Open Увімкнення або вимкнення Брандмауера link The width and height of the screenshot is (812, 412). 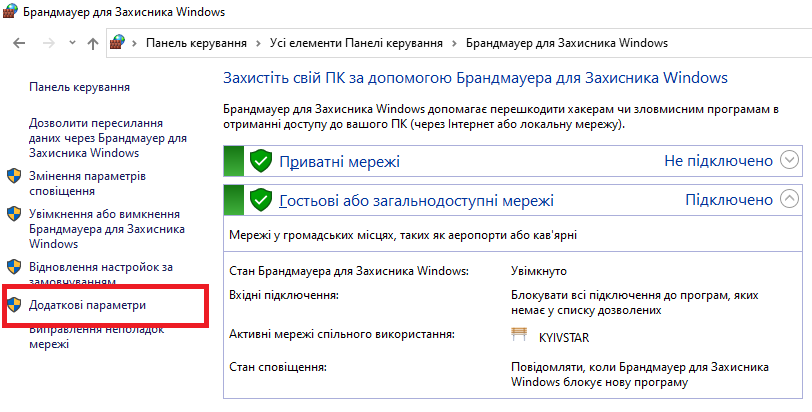tap(107, 229)
